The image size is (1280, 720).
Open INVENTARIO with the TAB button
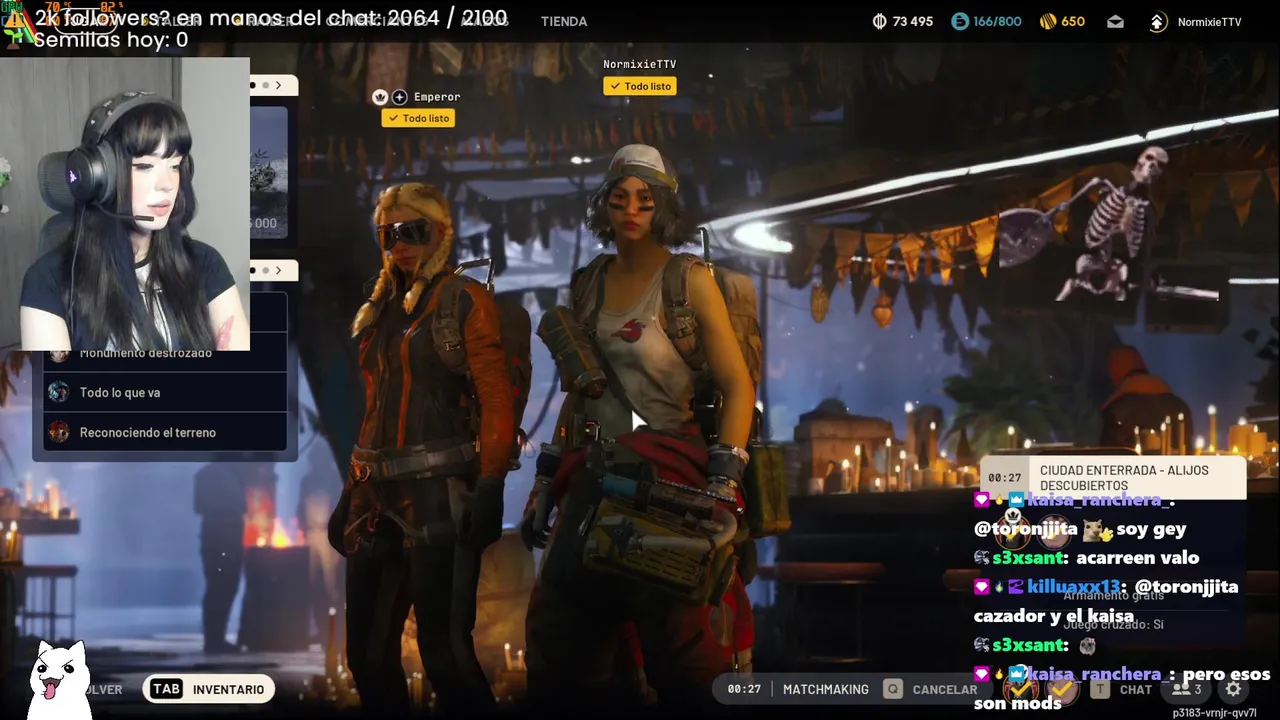pos(209,689)
